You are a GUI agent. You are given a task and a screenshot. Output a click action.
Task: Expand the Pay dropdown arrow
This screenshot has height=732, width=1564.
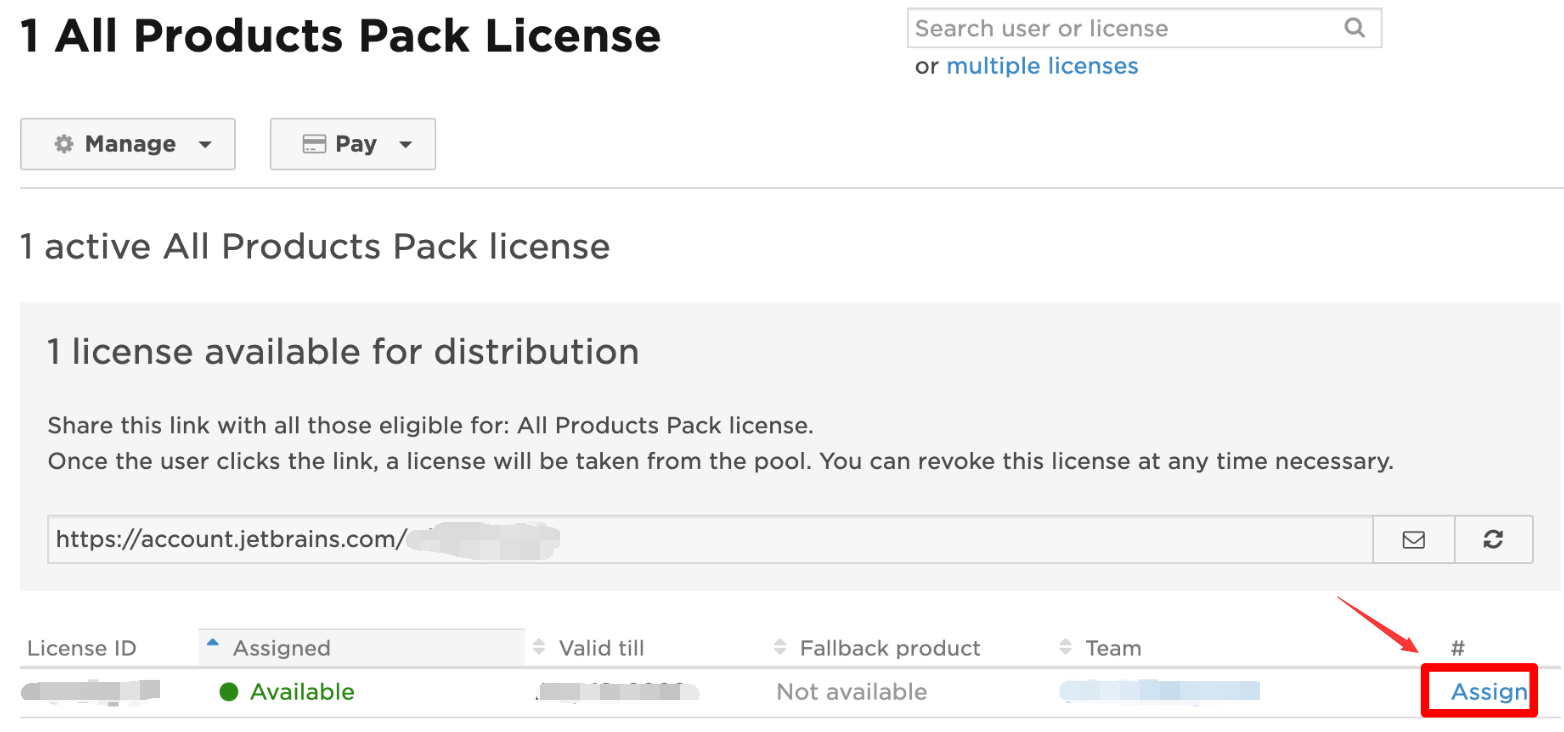point(405,145)
